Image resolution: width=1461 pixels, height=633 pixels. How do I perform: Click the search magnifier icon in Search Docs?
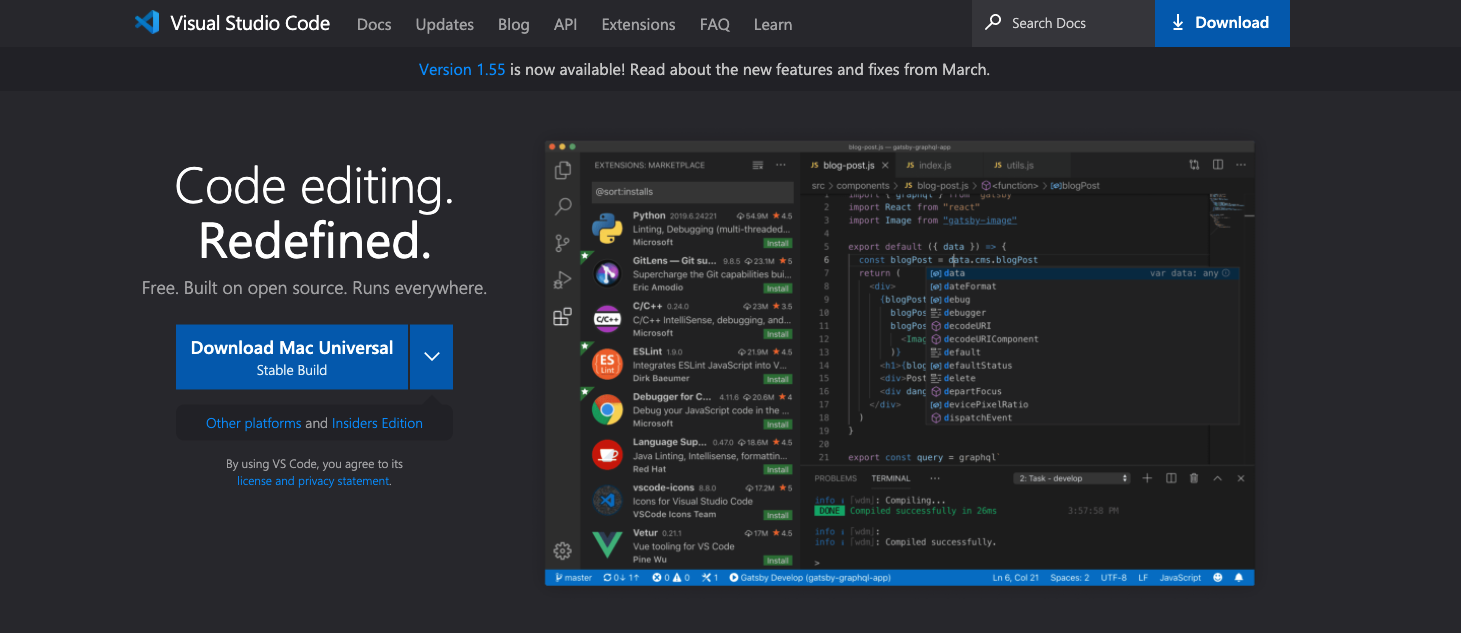(993, 22)
